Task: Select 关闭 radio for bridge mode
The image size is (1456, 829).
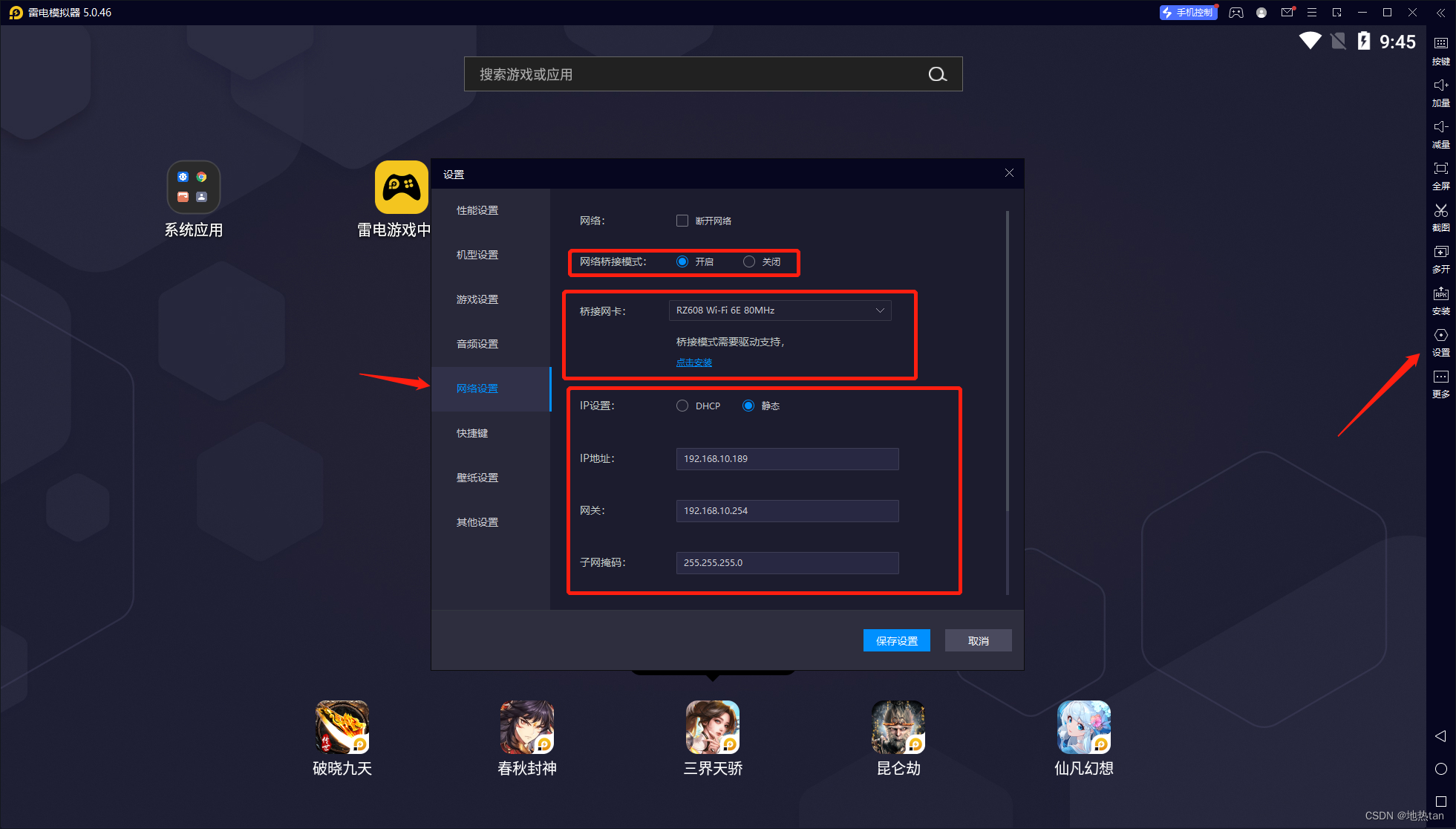Action: pos(749,261)
